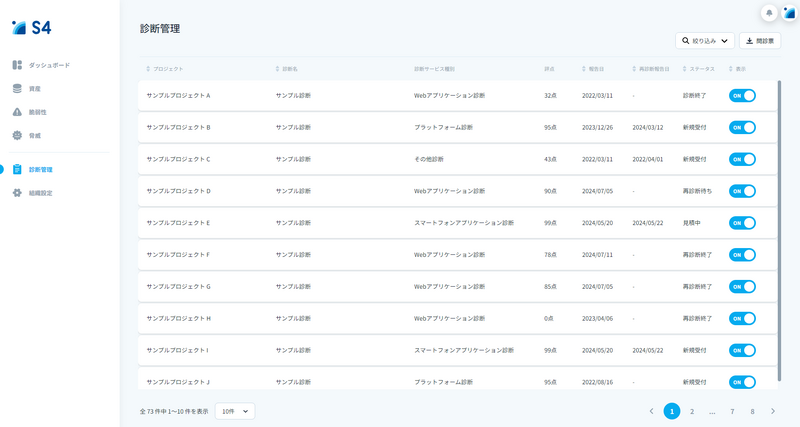Go to next page using right chevron
The height and width of the screenshot is (427, 800).
[773, 411]
